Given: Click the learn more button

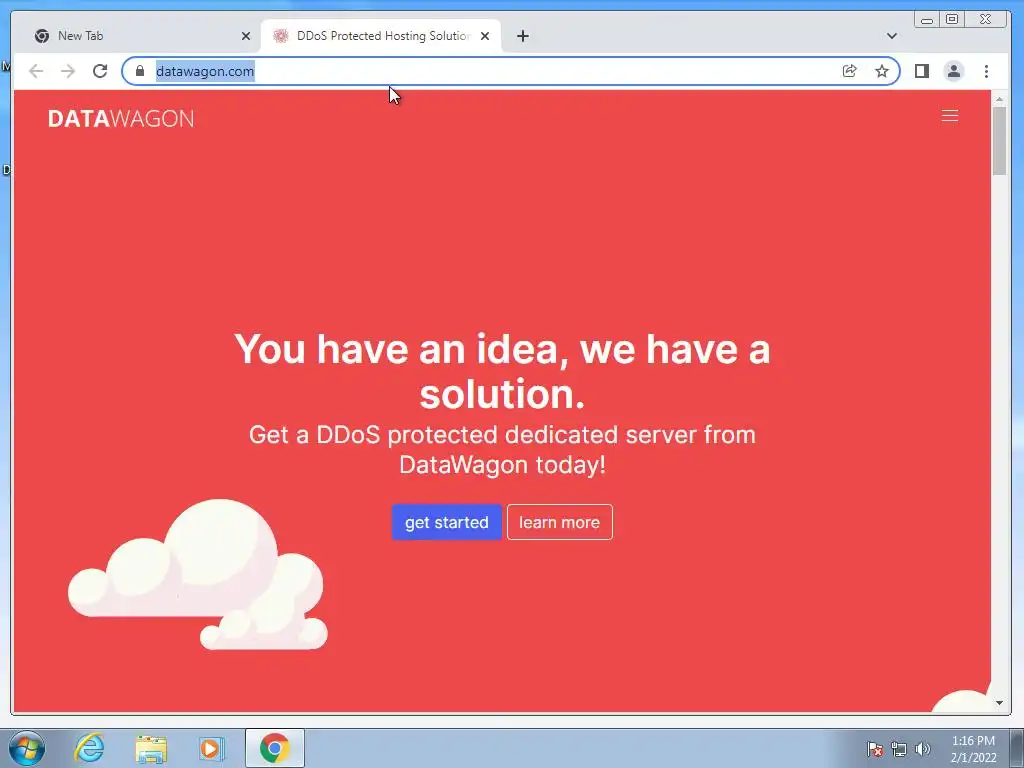Looking at the screenshot, I should tap(560, 522).
